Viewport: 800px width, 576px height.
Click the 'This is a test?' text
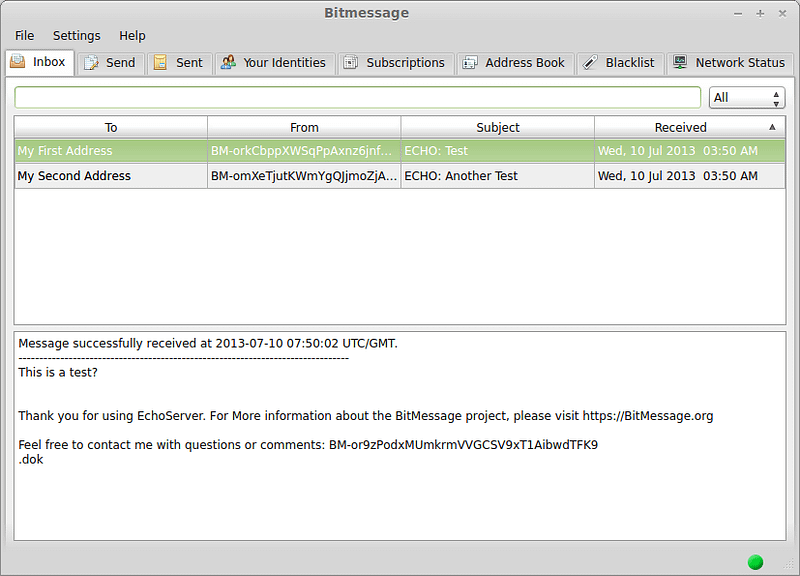point(58,372)
